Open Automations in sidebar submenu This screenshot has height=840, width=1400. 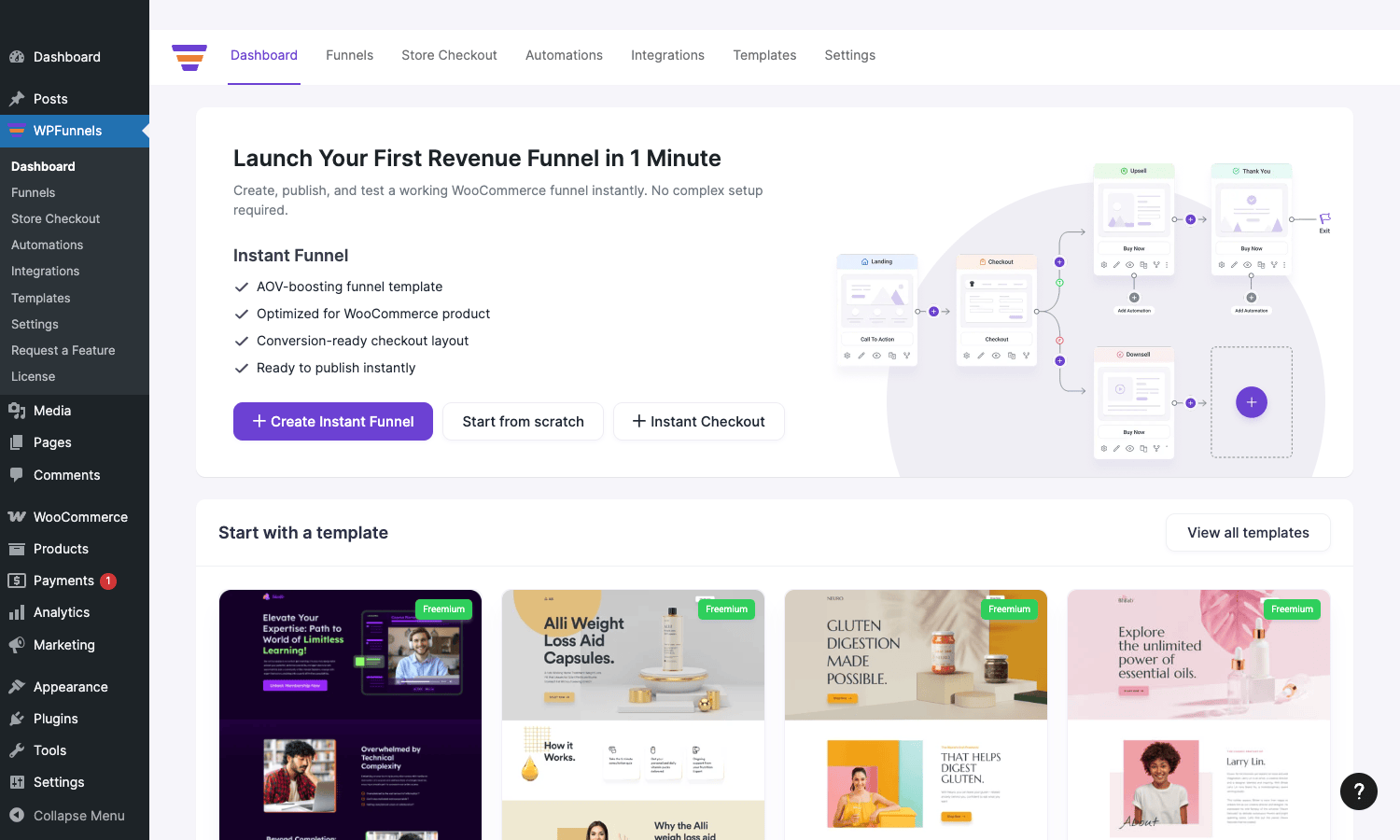tap(47, 245)
